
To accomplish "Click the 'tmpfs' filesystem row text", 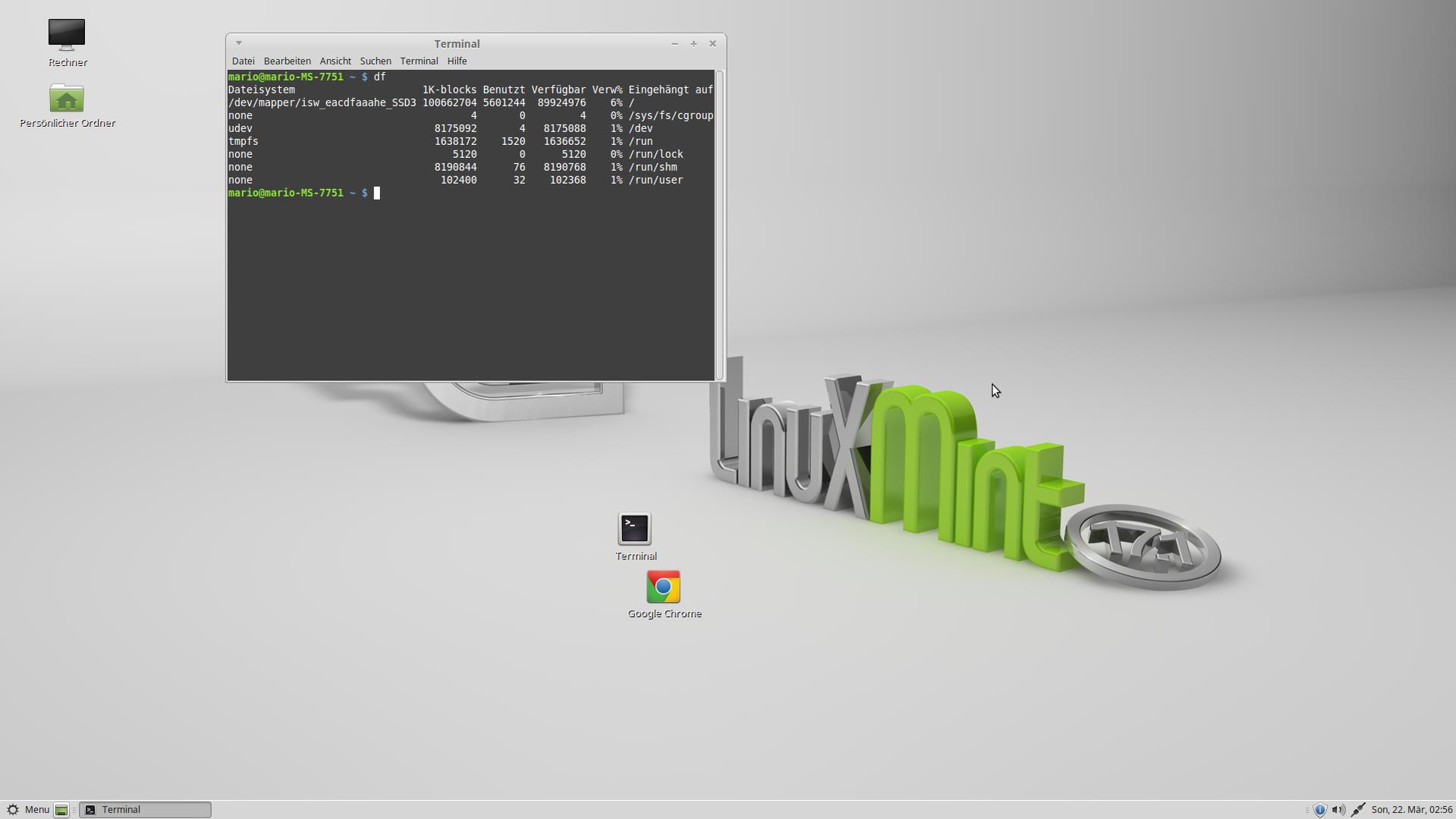I will [x=243, y=141].
